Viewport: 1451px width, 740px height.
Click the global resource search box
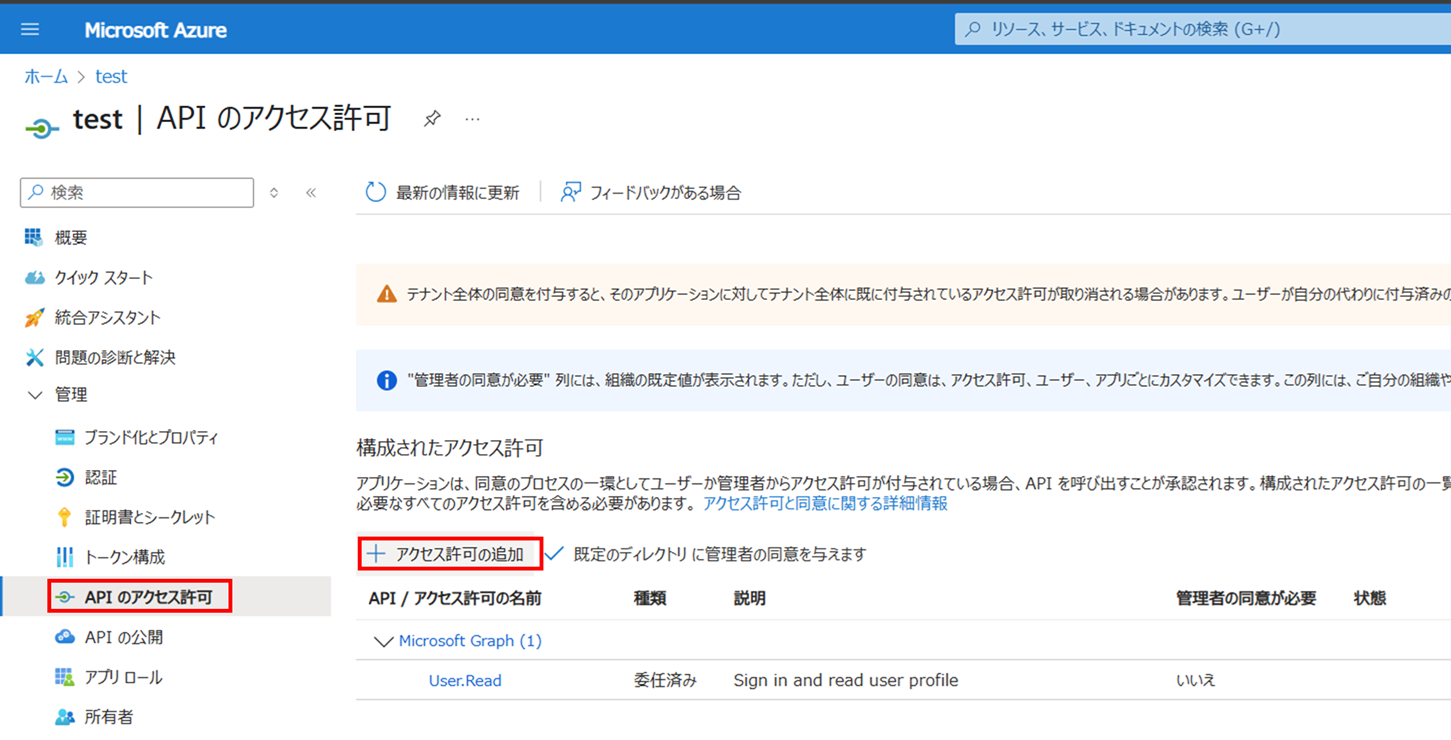pos(1202,29)
